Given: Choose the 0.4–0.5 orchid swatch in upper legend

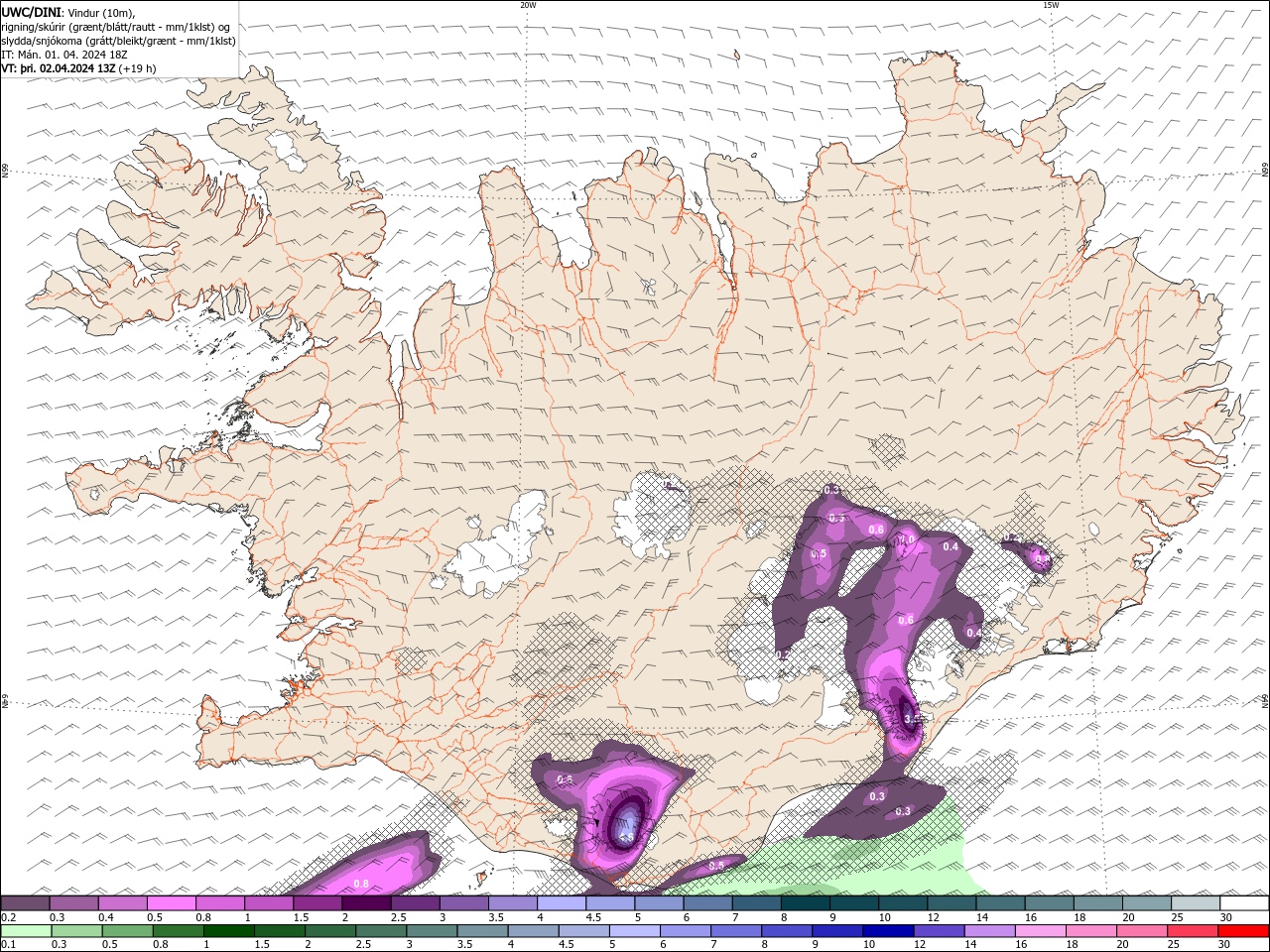Looking at the screenshot, I should click(123, 903).
